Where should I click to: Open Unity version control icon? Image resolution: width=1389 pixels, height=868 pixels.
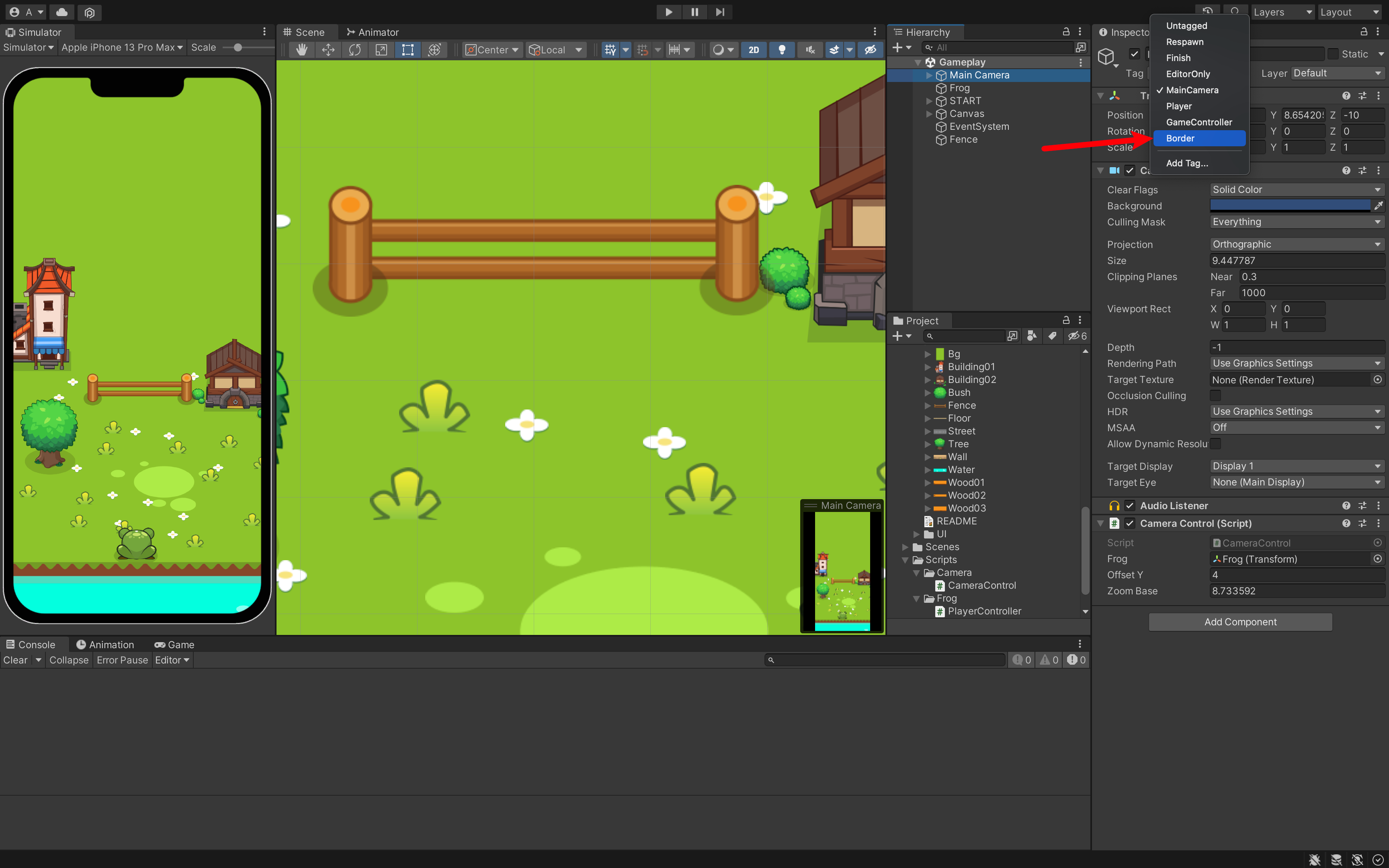90,12
